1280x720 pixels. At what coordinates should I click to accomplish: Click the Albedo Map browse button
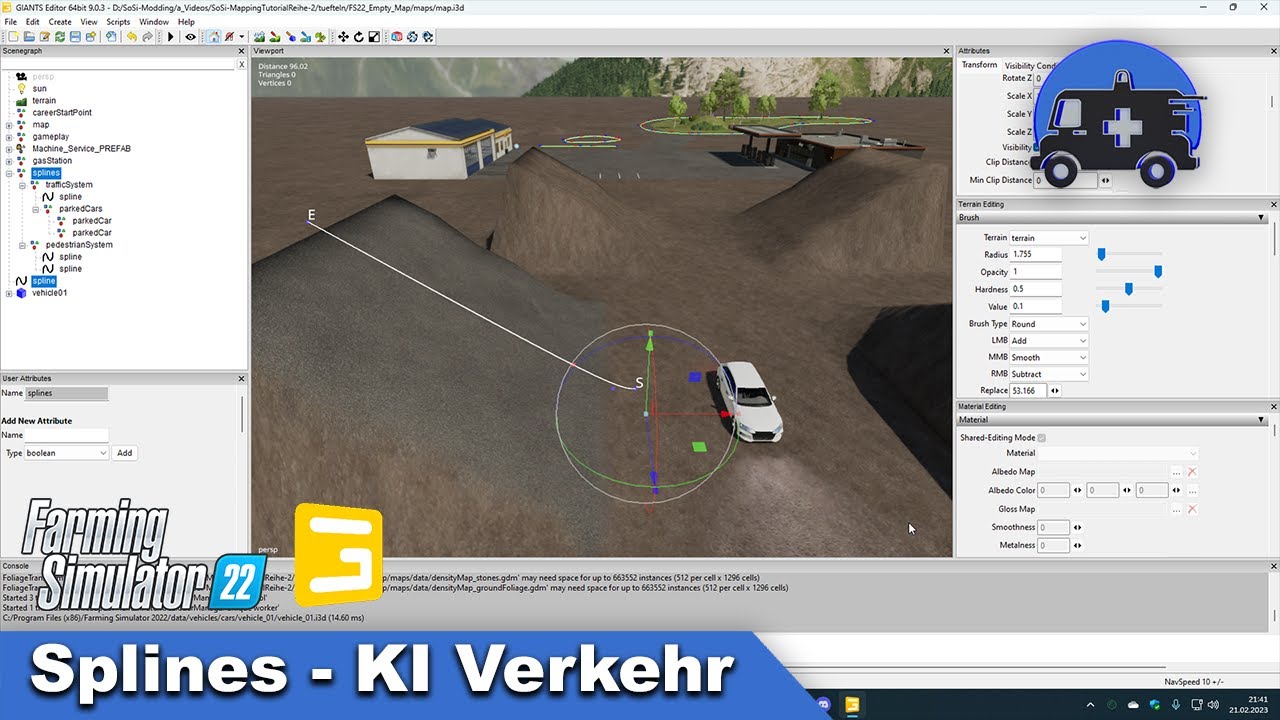point(1176,471)
